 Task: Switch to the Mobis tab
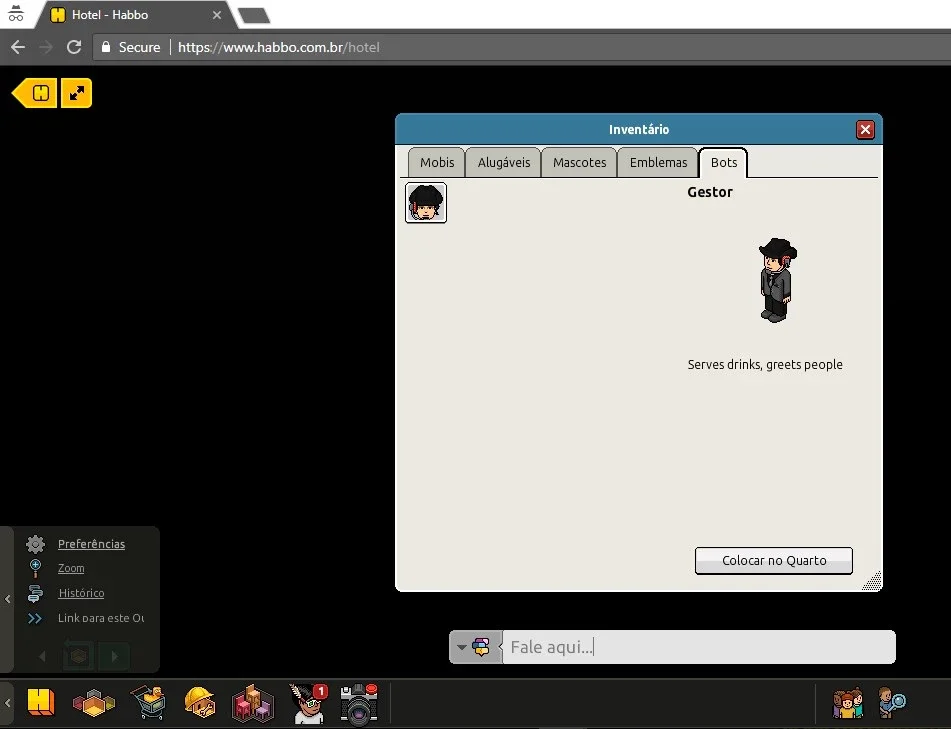point(437,163)
